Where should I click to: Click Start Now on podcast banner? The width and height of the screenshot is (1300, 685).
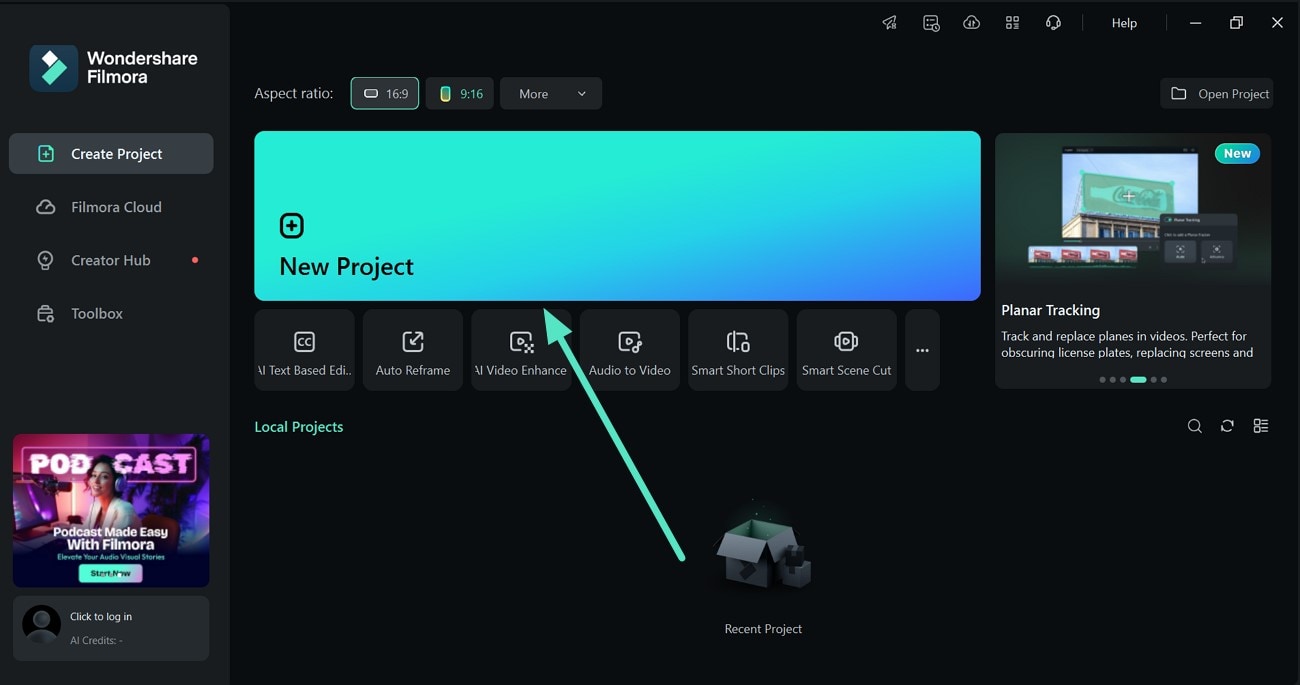(111, 573)
